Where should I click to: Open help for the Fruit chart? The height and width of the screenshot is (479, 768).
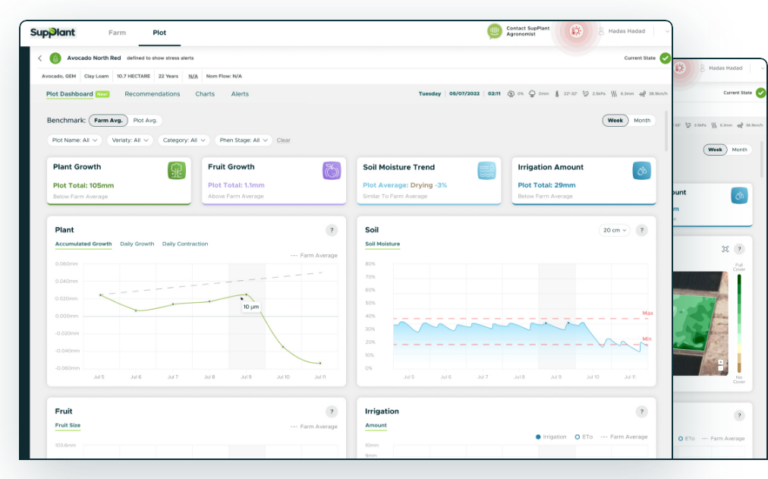[331, 411]
